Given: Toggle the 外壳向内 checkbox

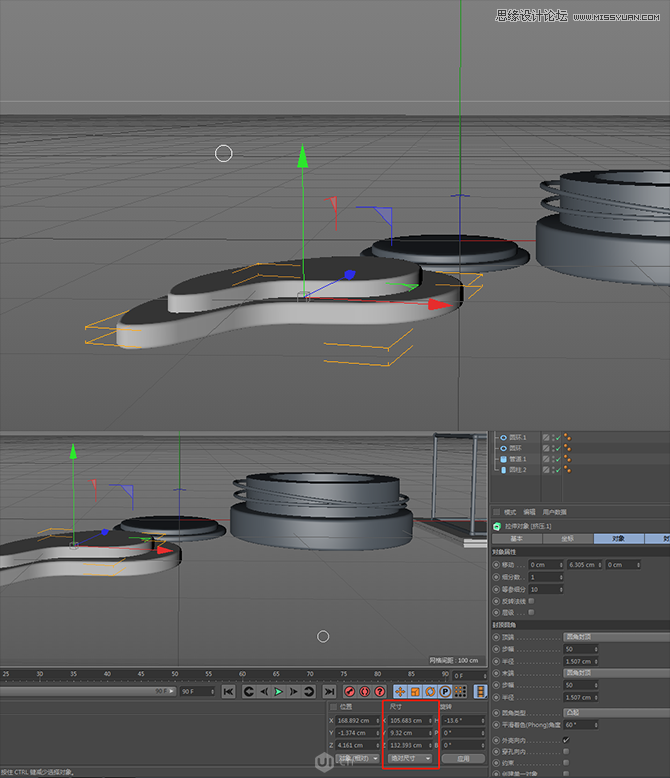Looking at the screenshot, I should pyautogui.click(x=566, y=739).
